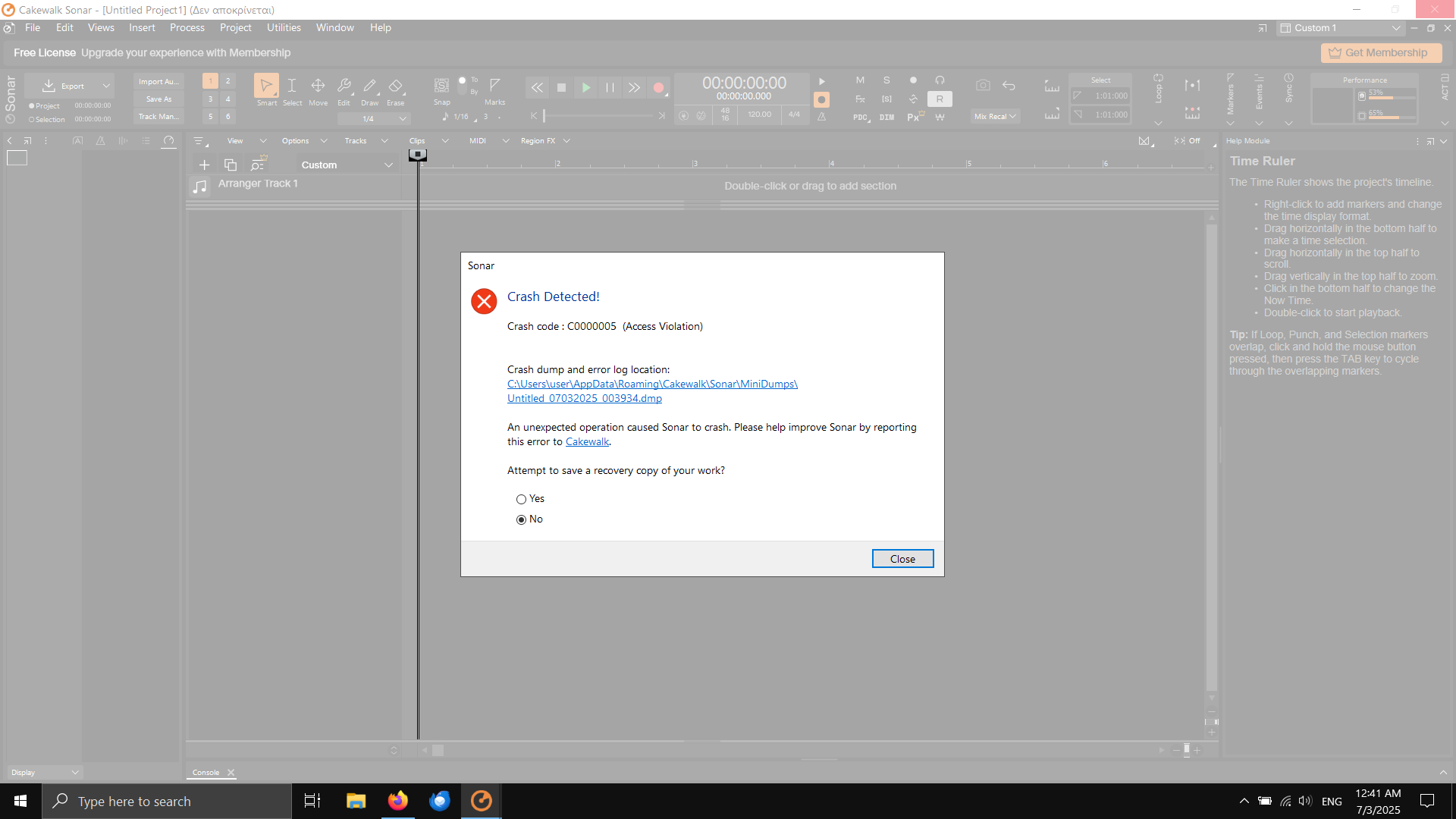
Task: Start playback with the Play button
Action: click(x=585, y=88)
